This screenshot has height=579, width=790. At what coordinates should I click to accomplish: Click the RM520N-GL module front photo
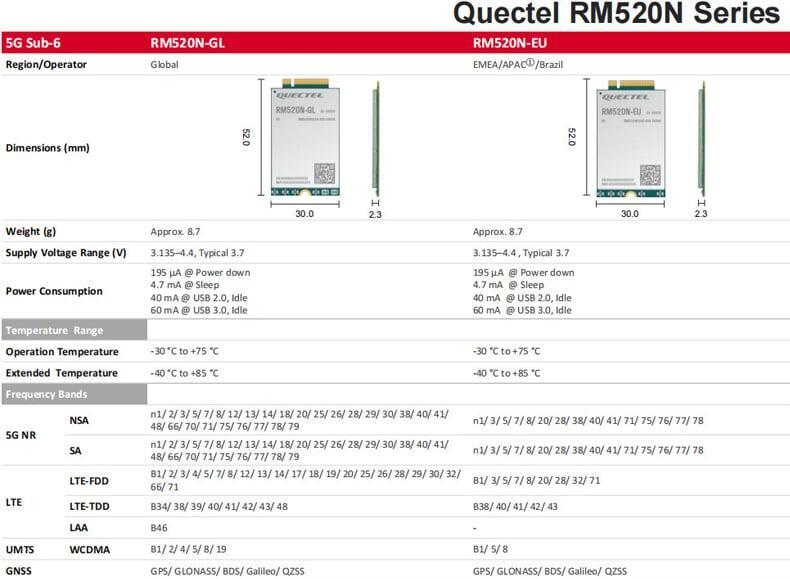click(305, 137)
